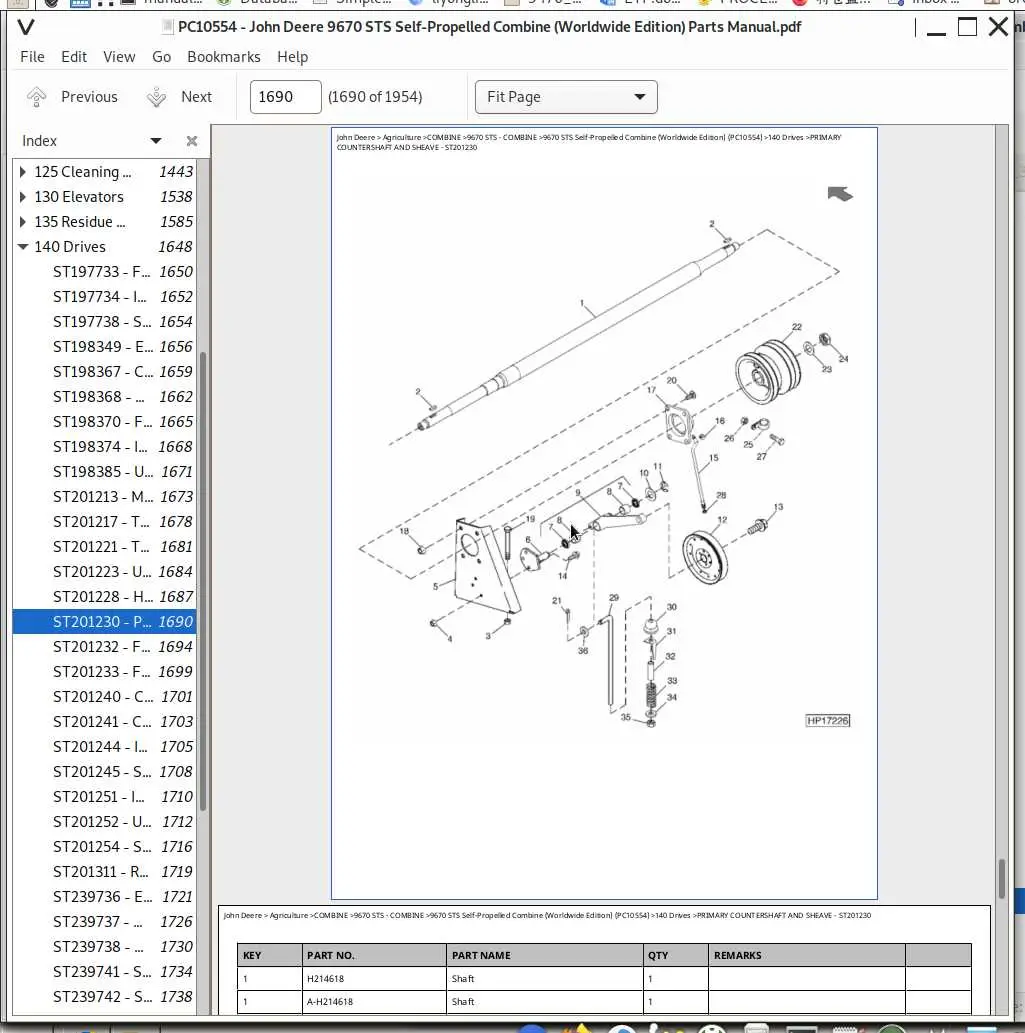Select index entry ST201241 page 1703
The image size is (1025, 1033).
pyautogui.click(x=104, y=722)
